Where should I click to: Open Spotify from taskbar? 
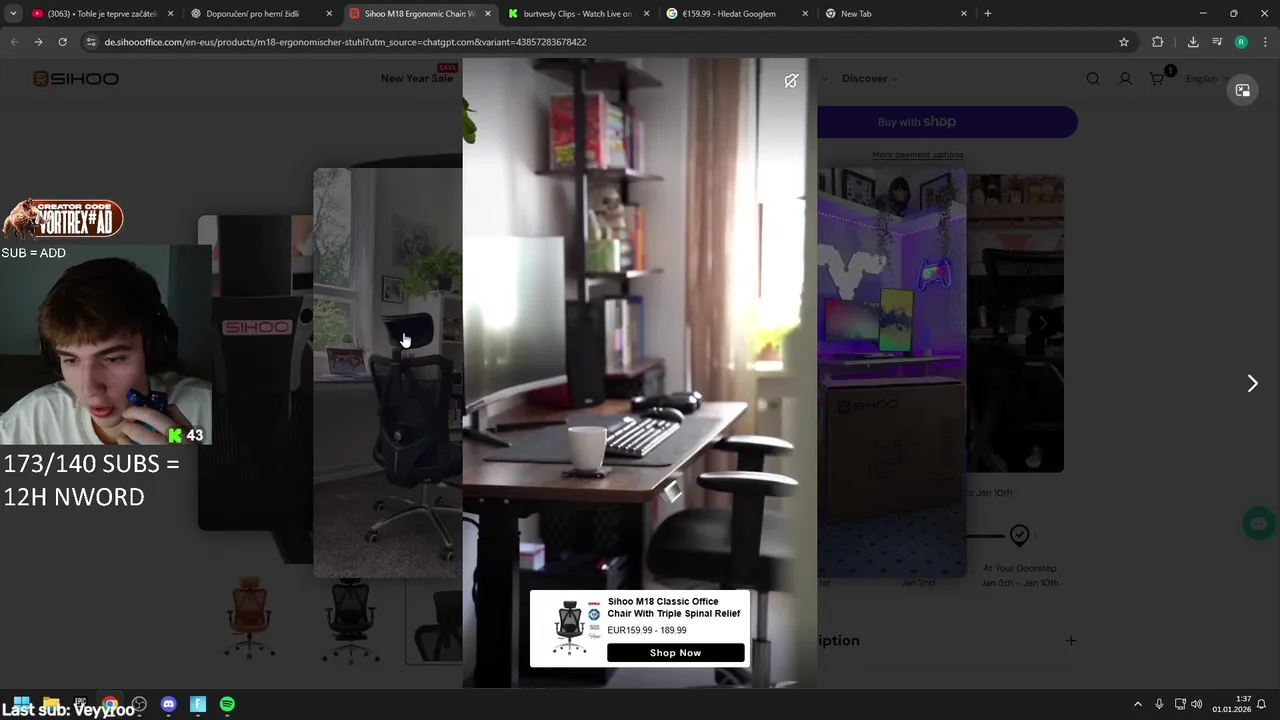click(x=227, y=704)
